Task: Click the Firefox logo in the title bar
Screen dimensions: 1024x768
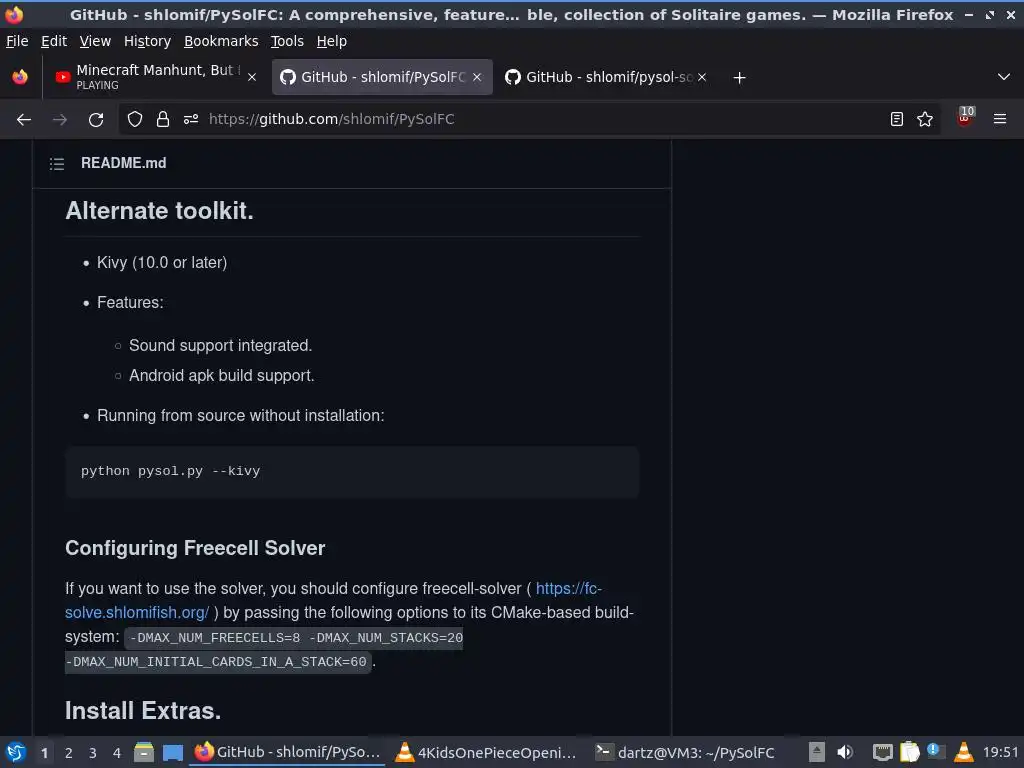Action: 14,14
